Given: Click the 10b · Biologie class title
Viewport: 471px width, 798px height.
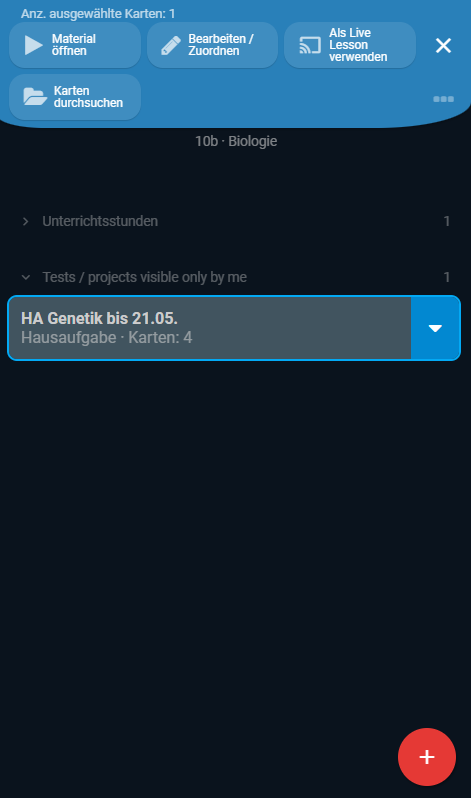Looking at the screenshot, I should pos(236,141).
